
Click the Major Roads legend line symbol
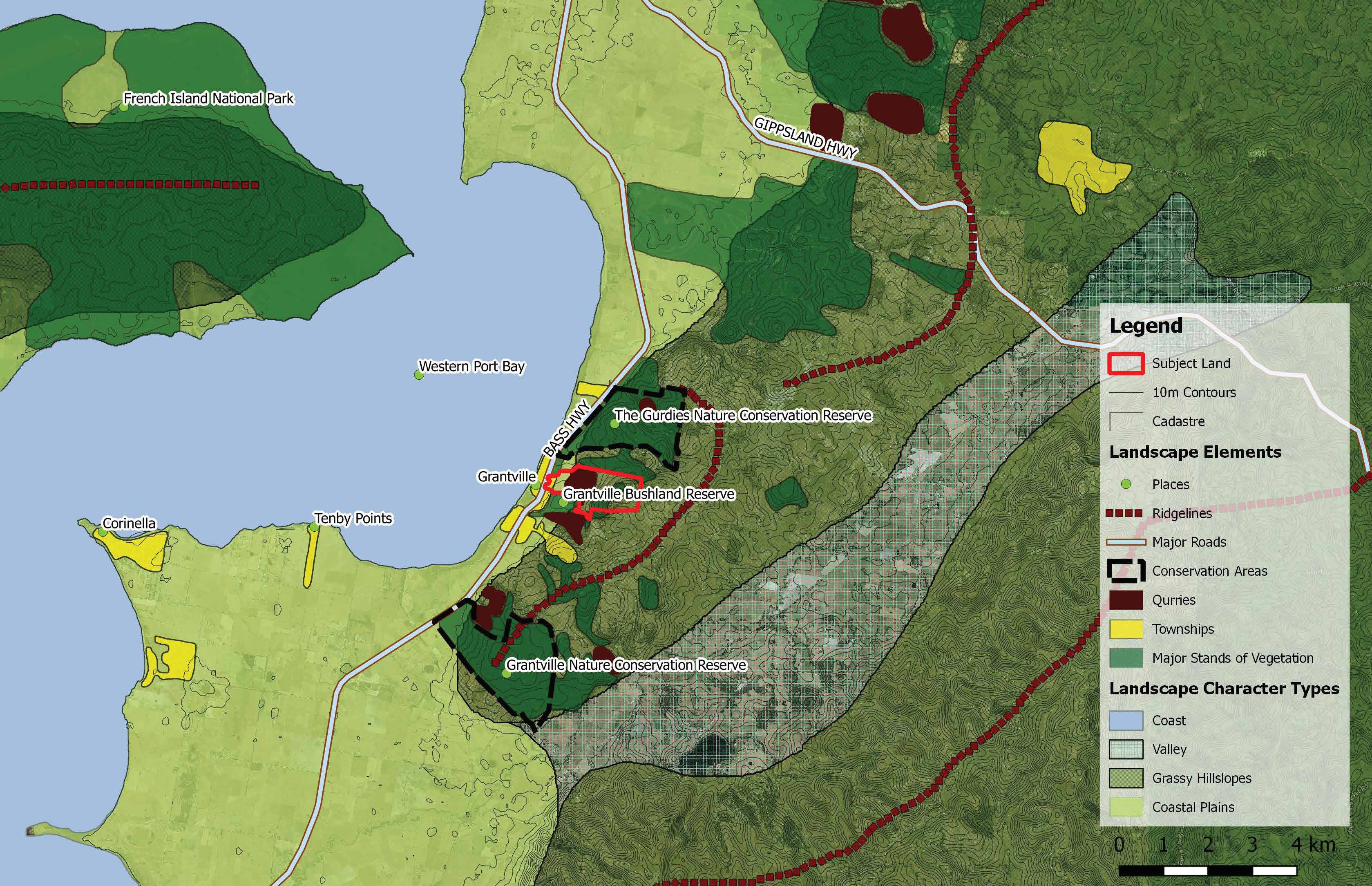click(x=1125, y=542)
